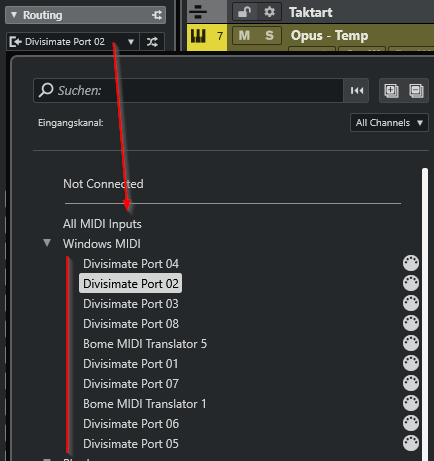Select Divisimate Port 07
Image resolution: width=434 pixels, height=461 pixels.
point(131,384)
